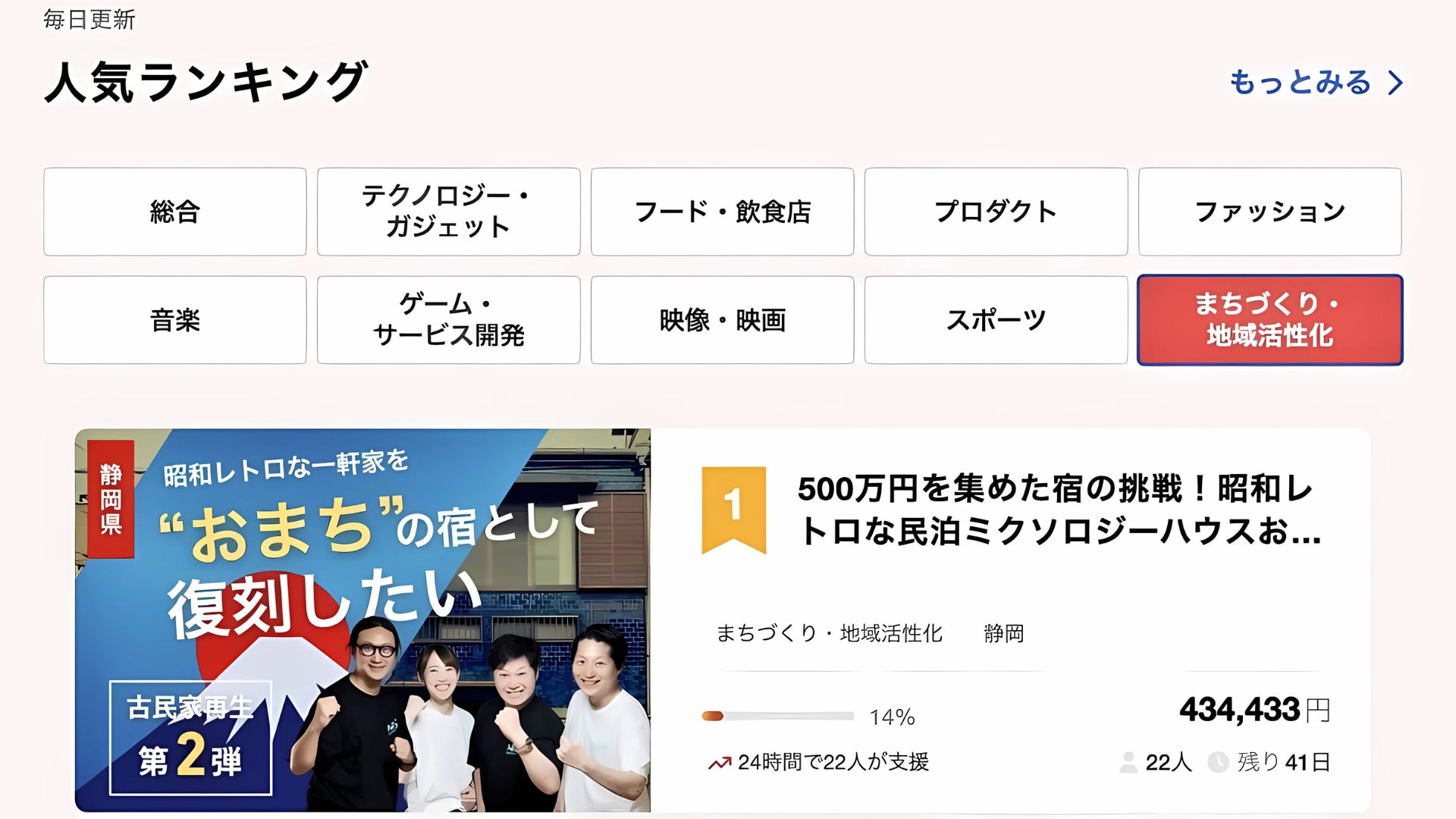The width and height of the screenshot is (1456, 819).
Task: Select the 総合 ranking category
Action: pyautogui.click(x=175, y=212)
